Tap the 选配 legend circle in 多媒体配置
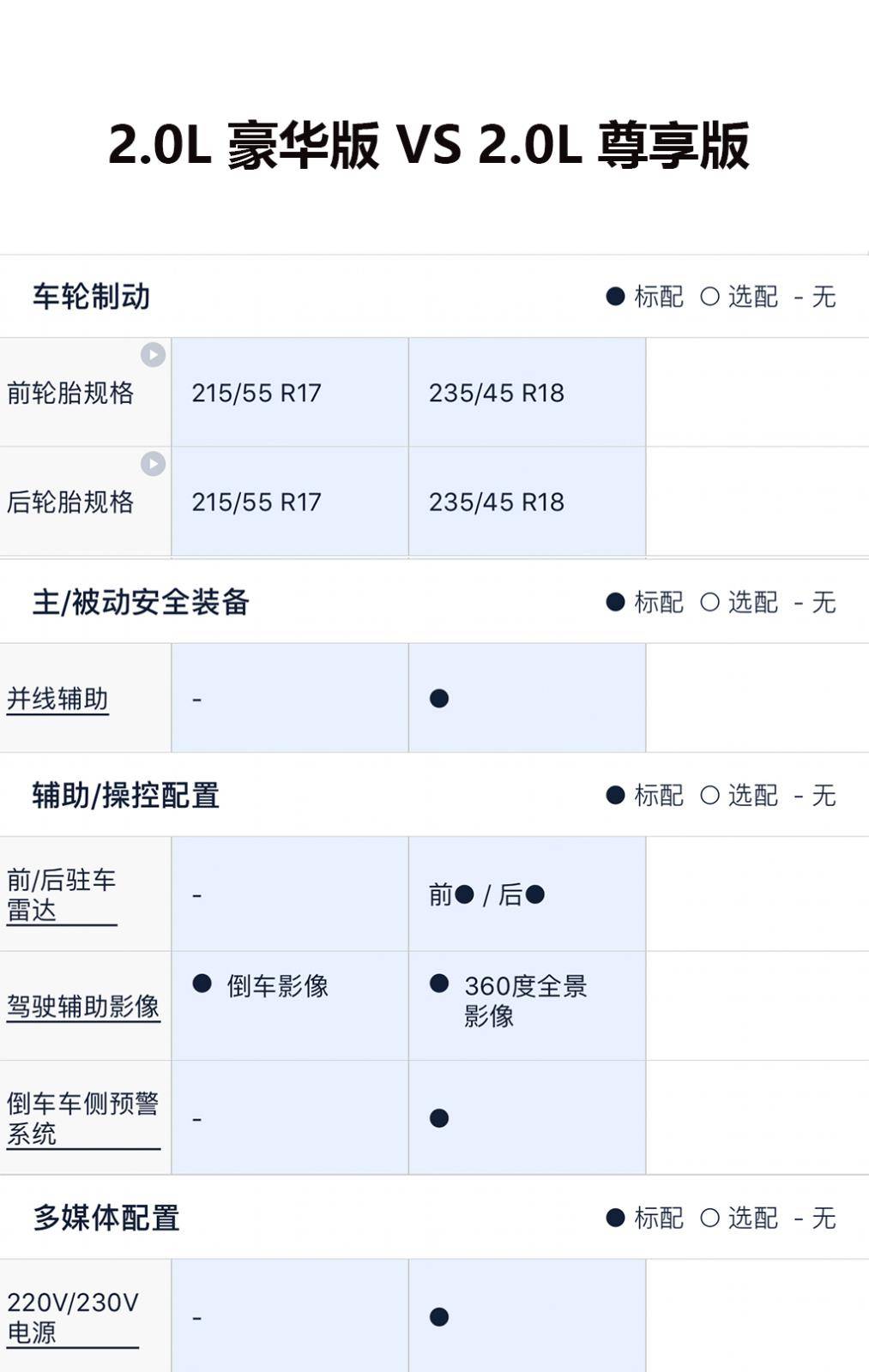869x1372 pixels. (x=709, y=1218)
